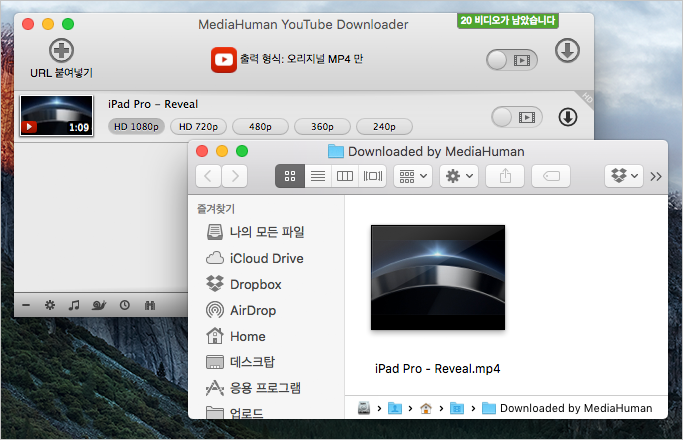This screenshot has width=683, height=440.
Task: Select HD 1080p quality
Action: (136, 127)
